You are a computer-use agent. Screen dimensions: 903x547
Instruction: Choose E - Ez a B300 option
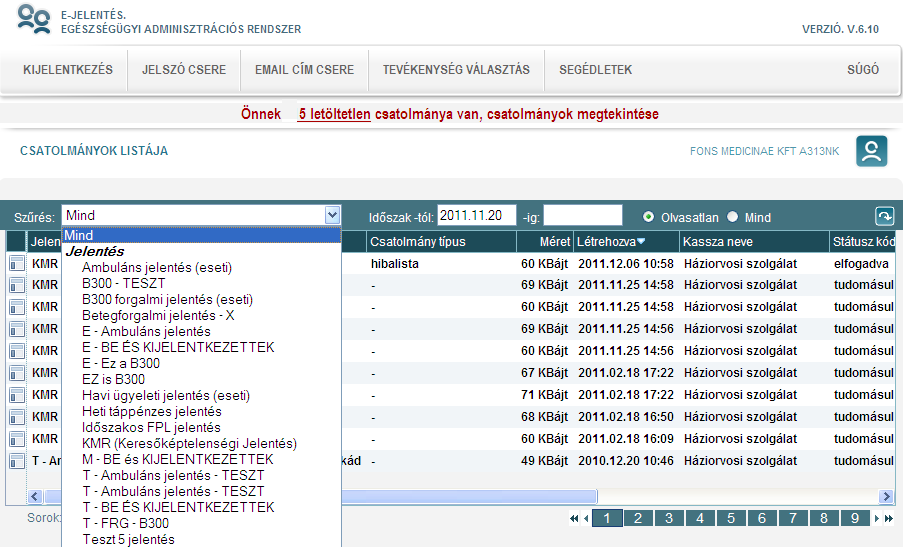click(121, 363)
